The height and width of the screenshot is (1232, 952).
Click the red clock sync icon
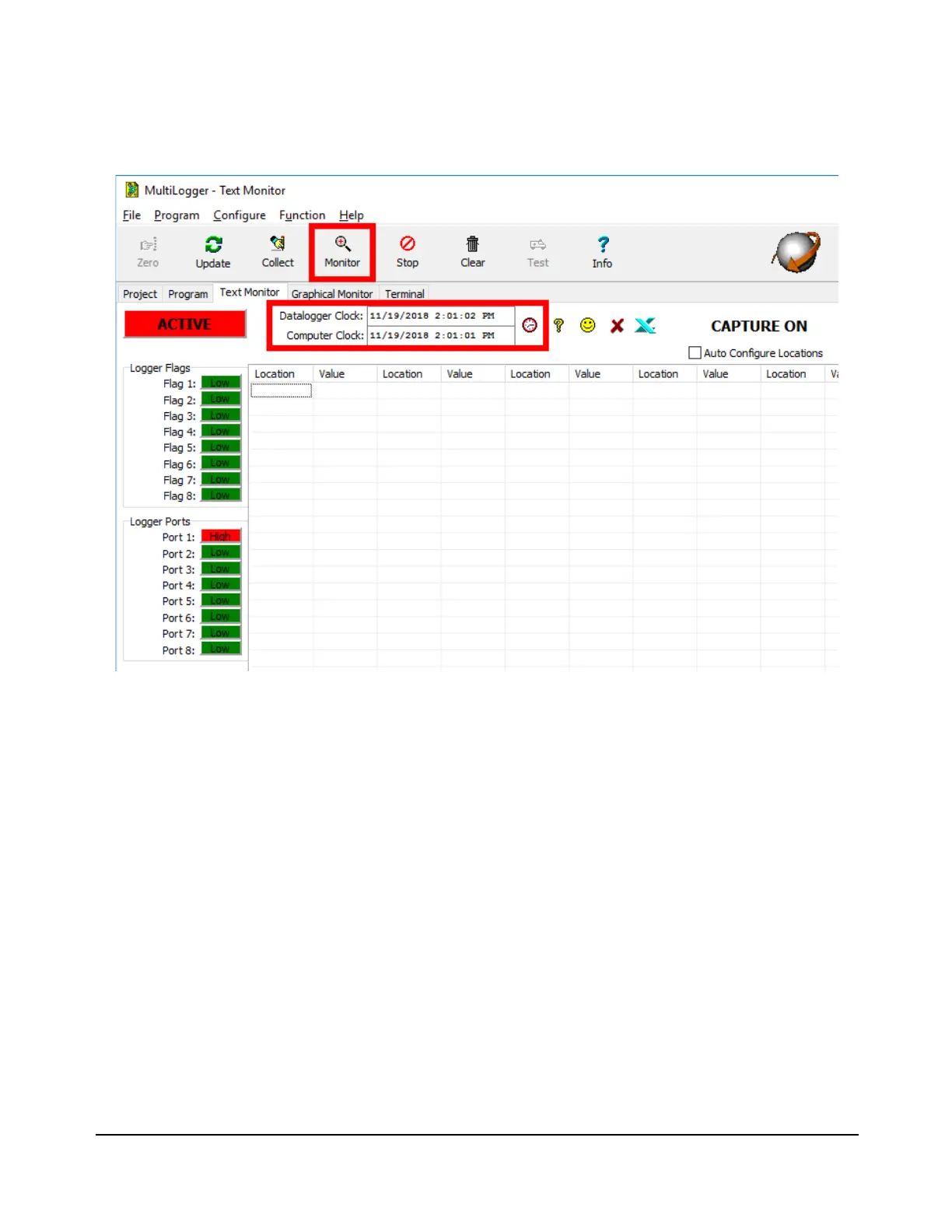point(530,325)
